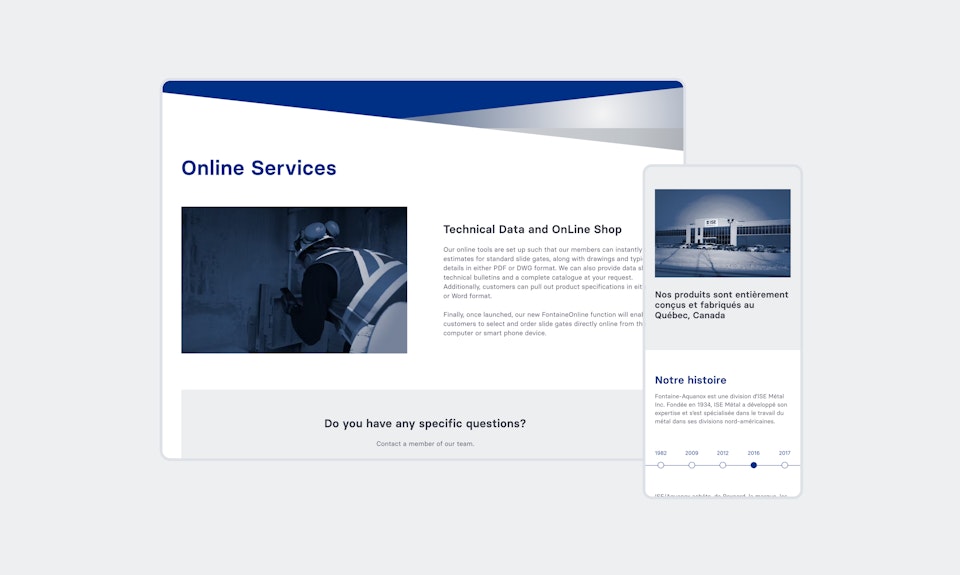This screenshot has width=960, height=575.
Task: Click the 2017 year label
Action: [x=785, y=453]
